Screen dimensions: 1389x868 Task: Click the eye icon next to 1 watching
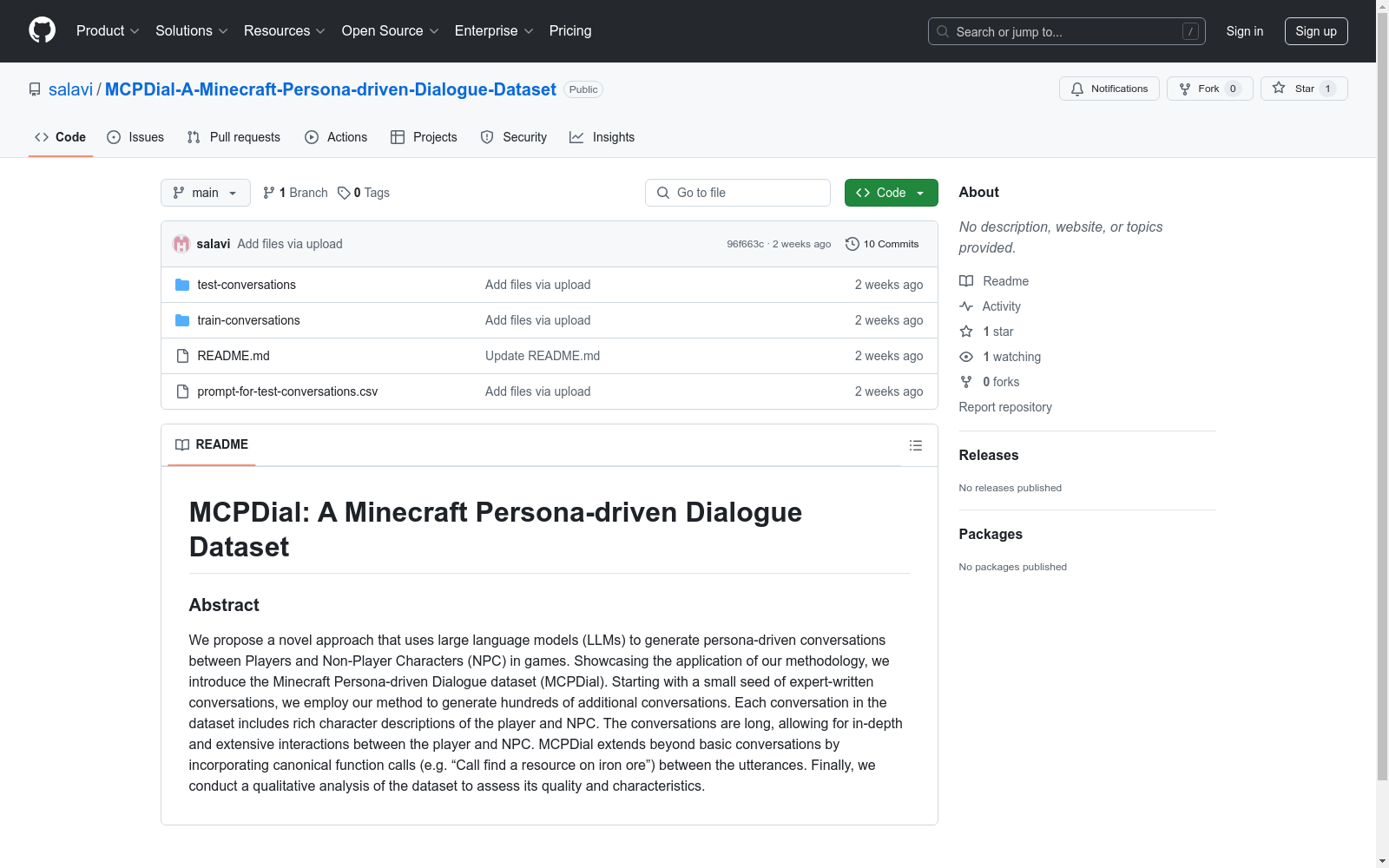coord(966,357)
